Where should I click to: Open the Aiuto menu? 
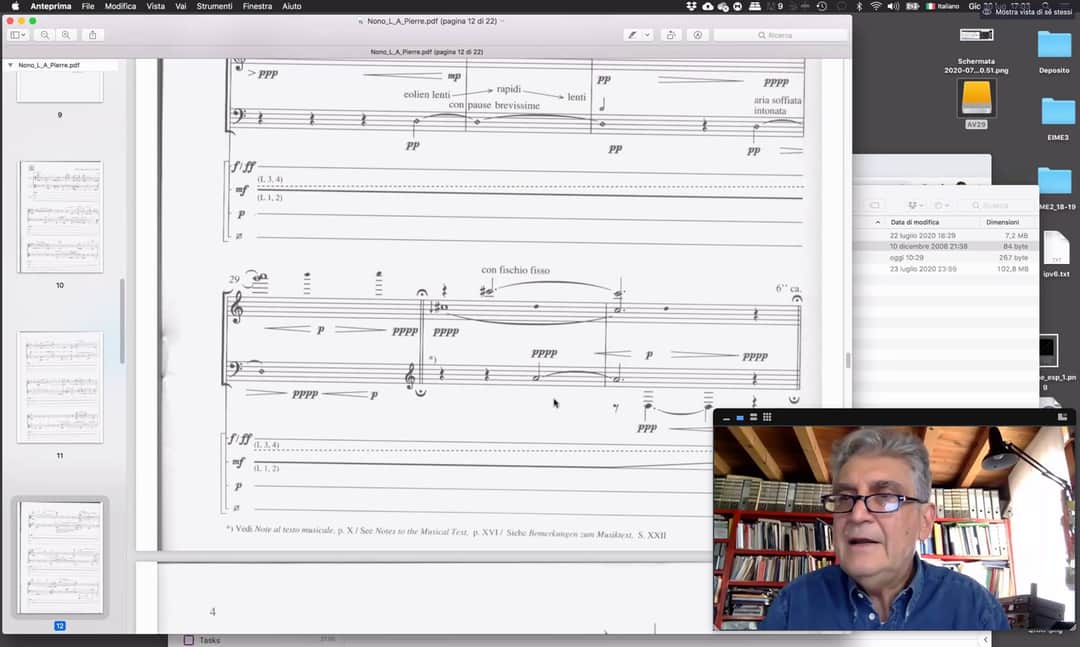[291, 6]
